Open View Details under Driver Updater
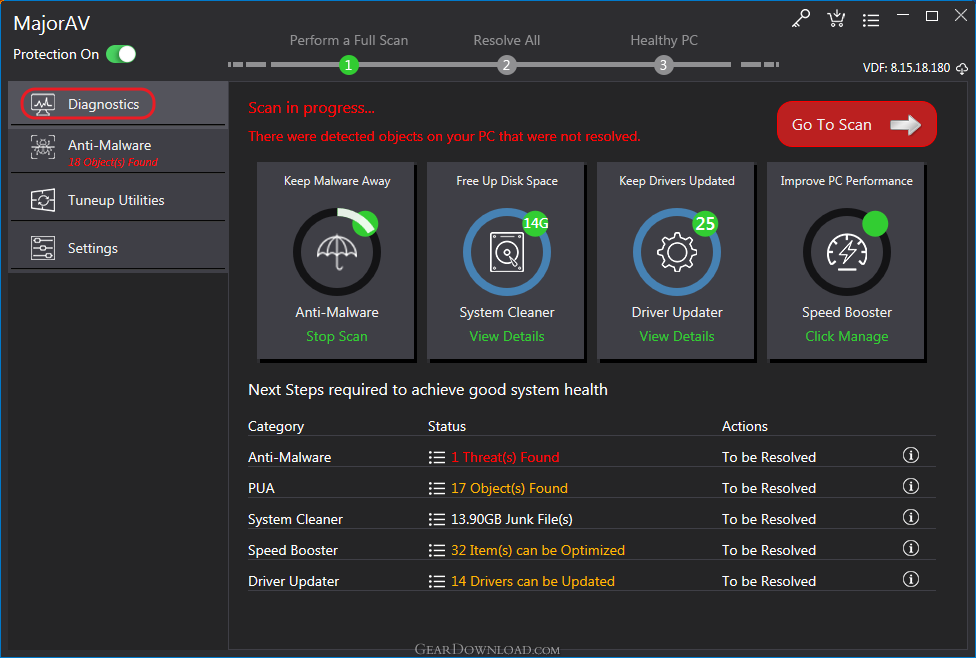 (677, 336)
